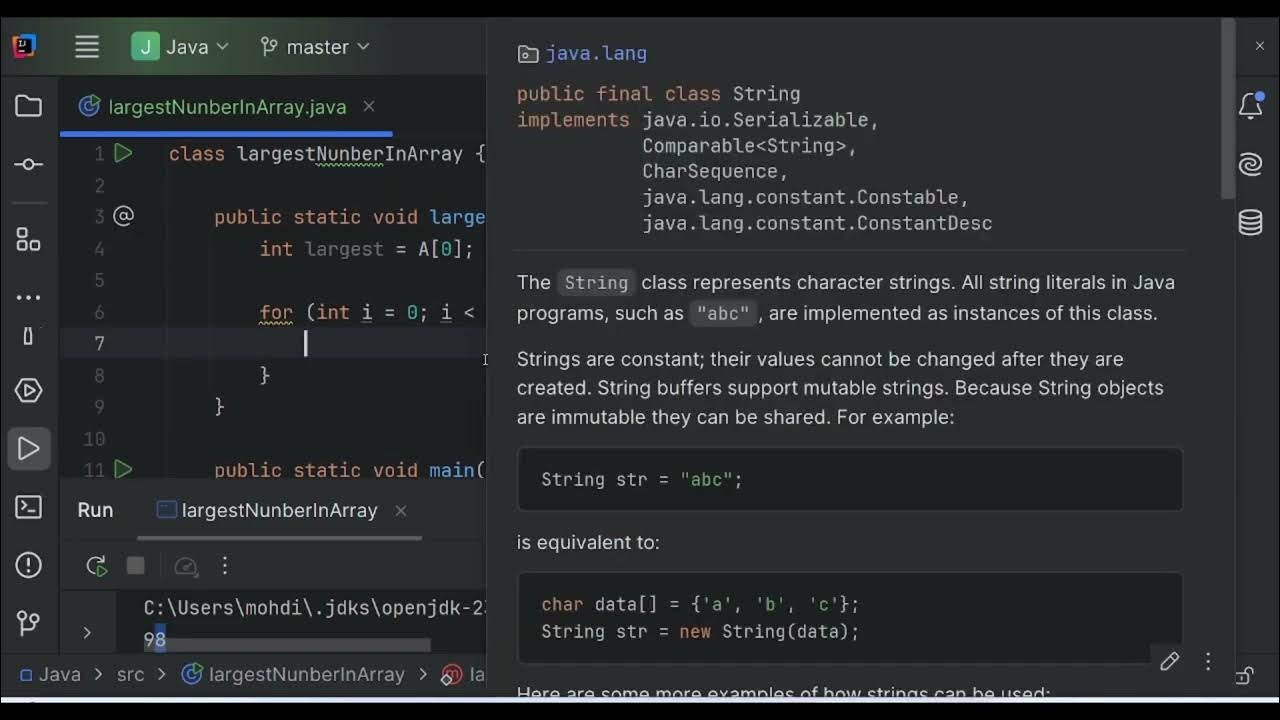Open the hamburger main menu
This screenshot has height=720, width=1280.
coord(87,47)
